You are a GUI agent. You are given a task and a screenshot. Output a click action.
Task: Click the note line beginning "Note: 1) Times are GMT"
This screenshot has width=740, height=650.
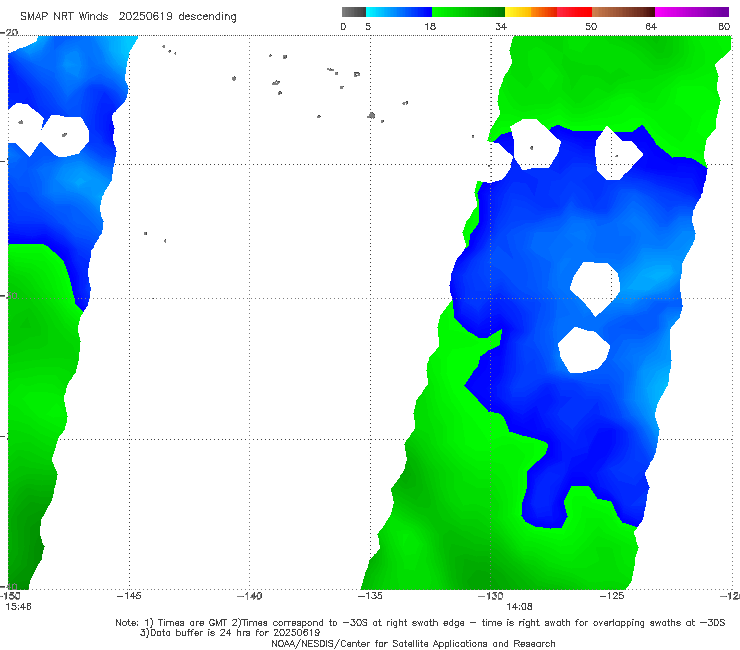[420, 623]
